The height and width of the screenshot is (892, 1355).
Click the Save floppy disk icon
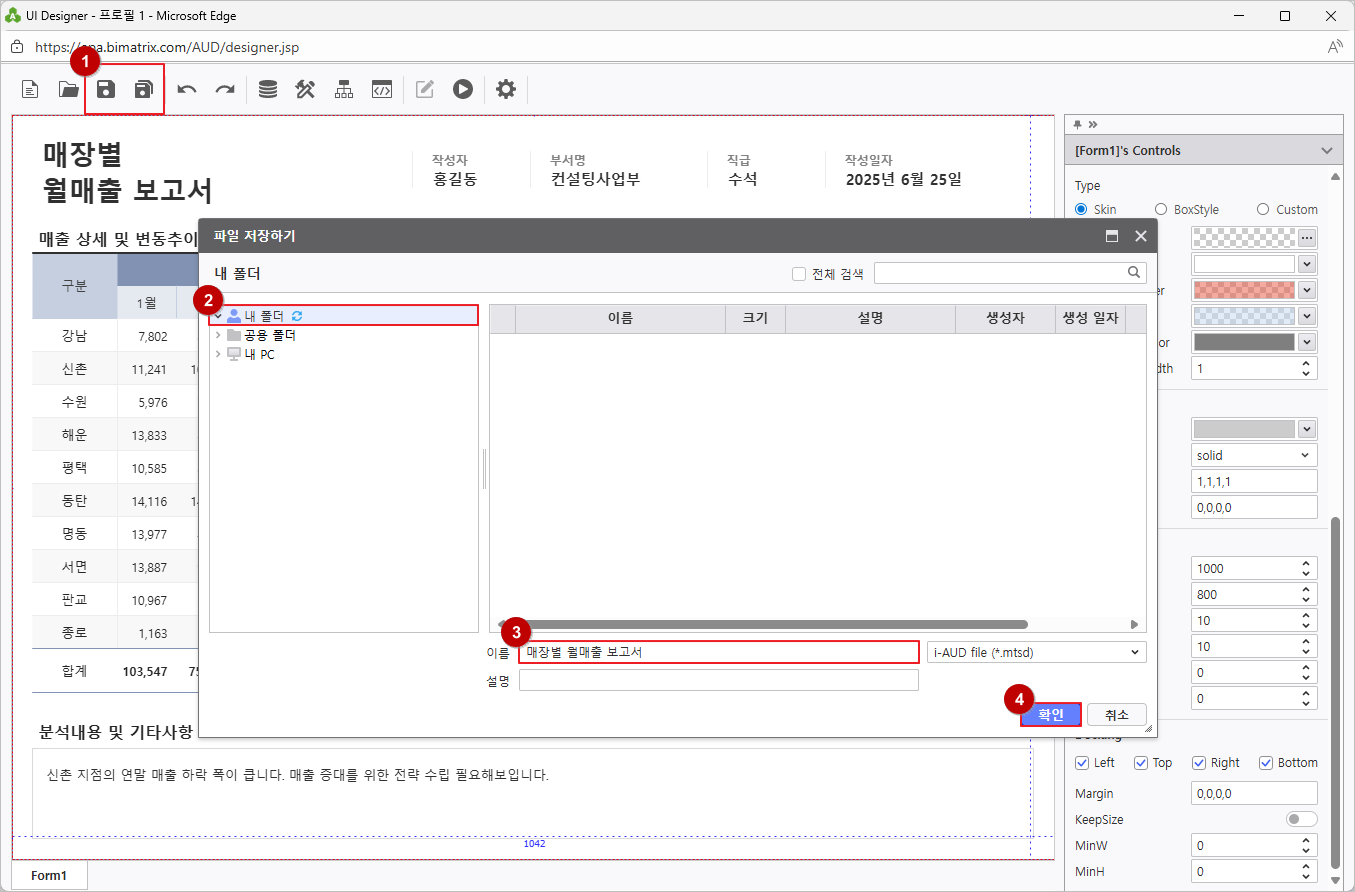pos(106,89)
